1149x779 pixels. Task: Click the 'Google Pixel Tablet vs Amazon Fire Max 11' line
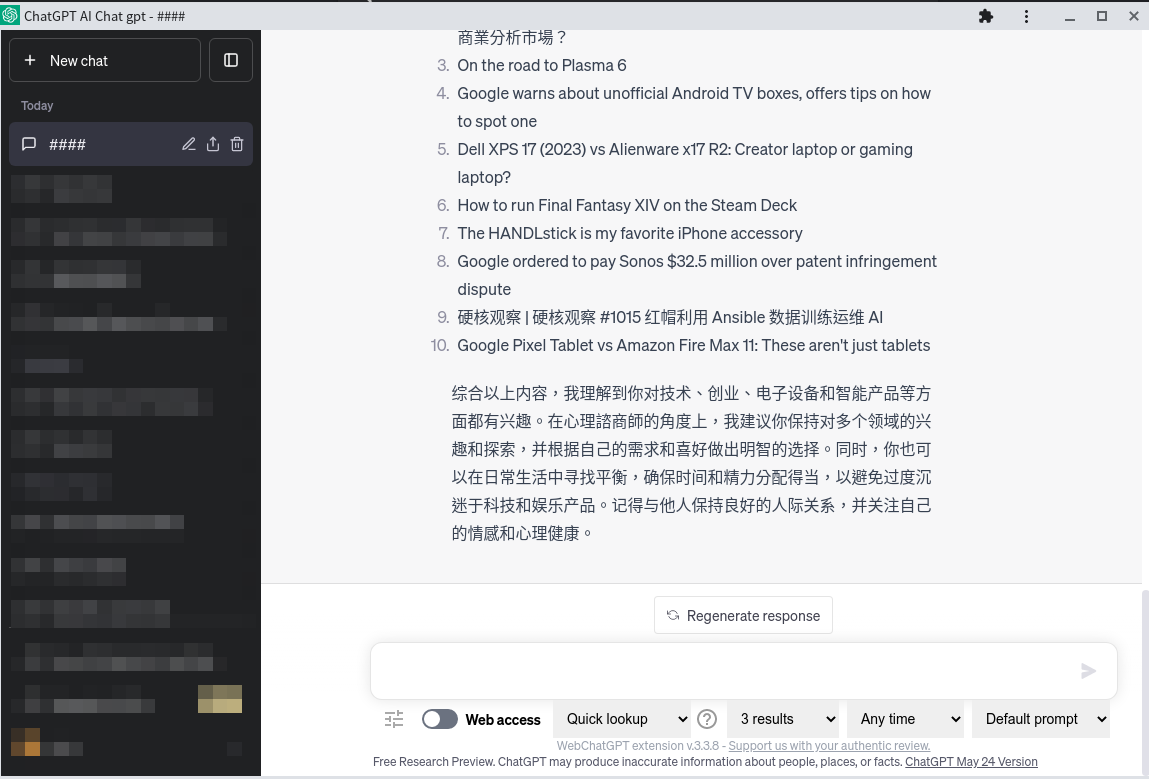tap(693, 345)
